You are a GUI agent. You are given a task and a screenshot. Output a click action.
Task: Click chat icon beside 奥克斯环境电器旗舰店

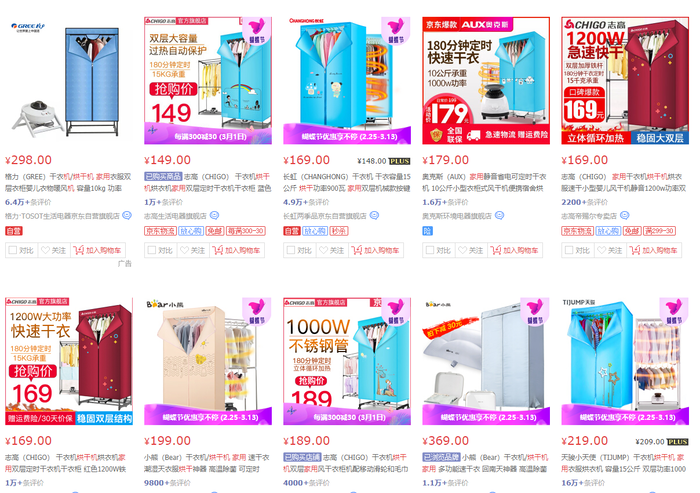click(499, 216)
